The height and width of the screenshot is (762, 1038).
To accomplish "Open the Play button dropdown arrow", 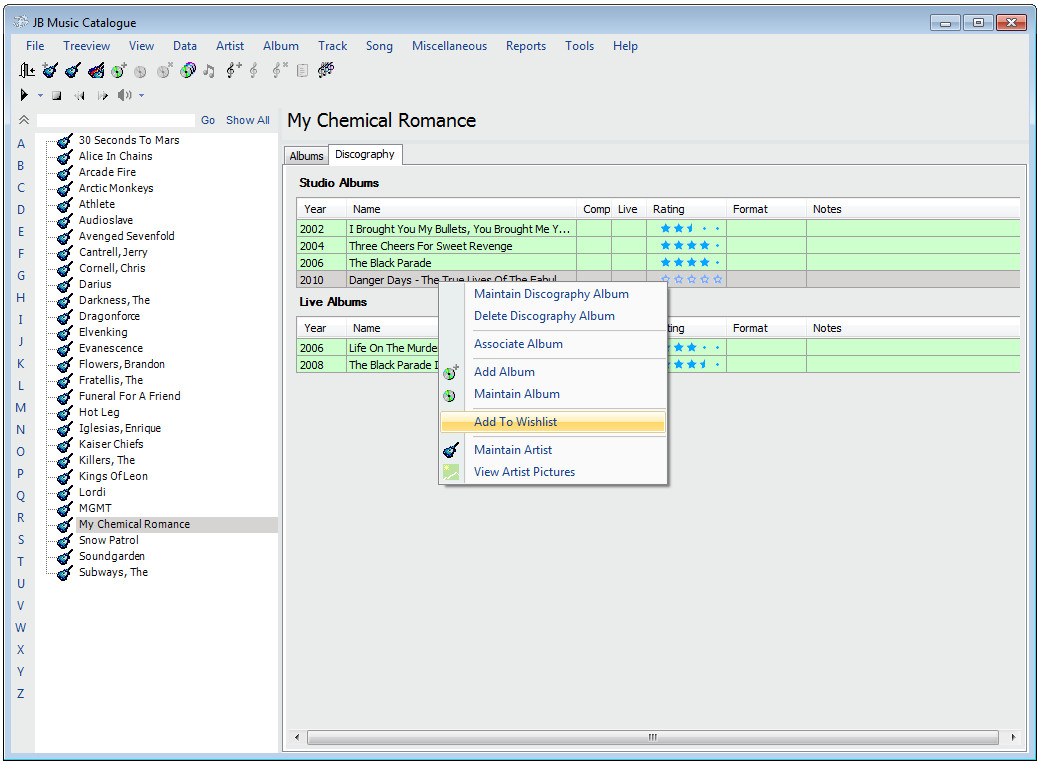I will [x=40, y=96].
